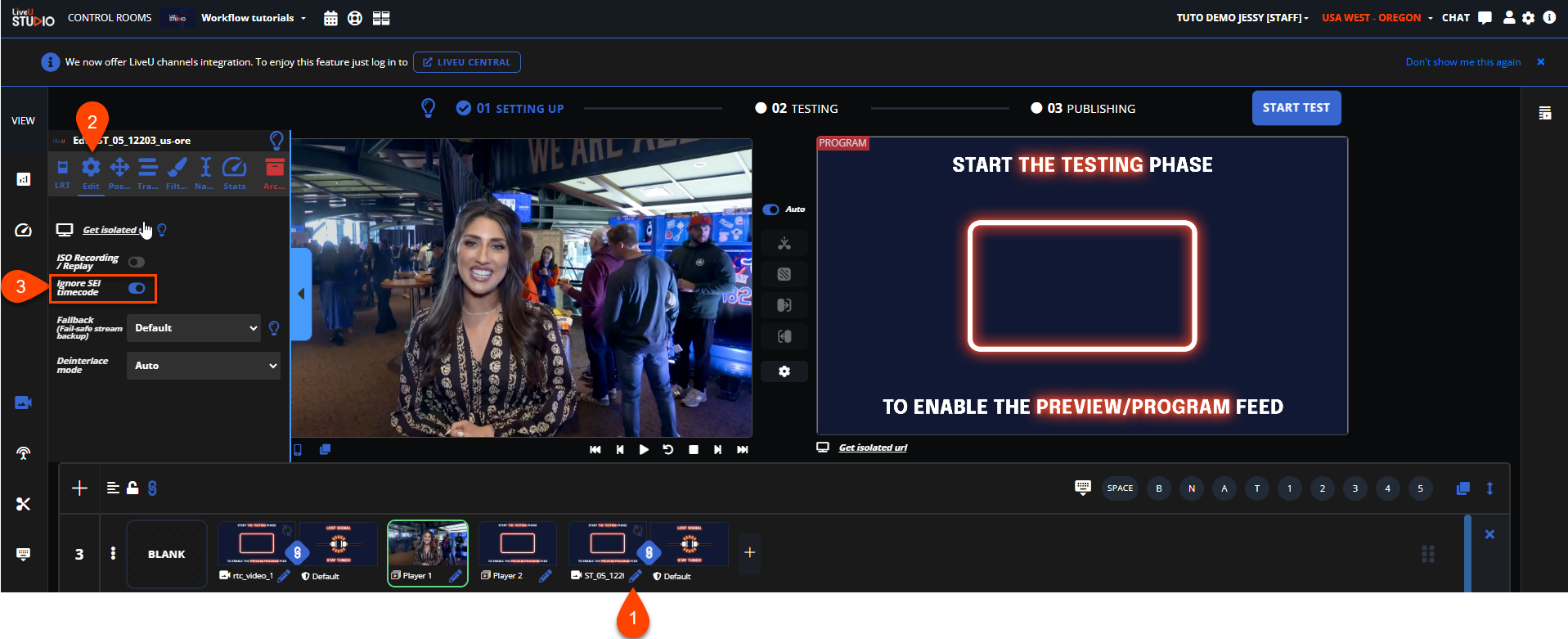The image size is (1568, 639).
Task: Click the red Archive box icon
Action: (274, 169)
